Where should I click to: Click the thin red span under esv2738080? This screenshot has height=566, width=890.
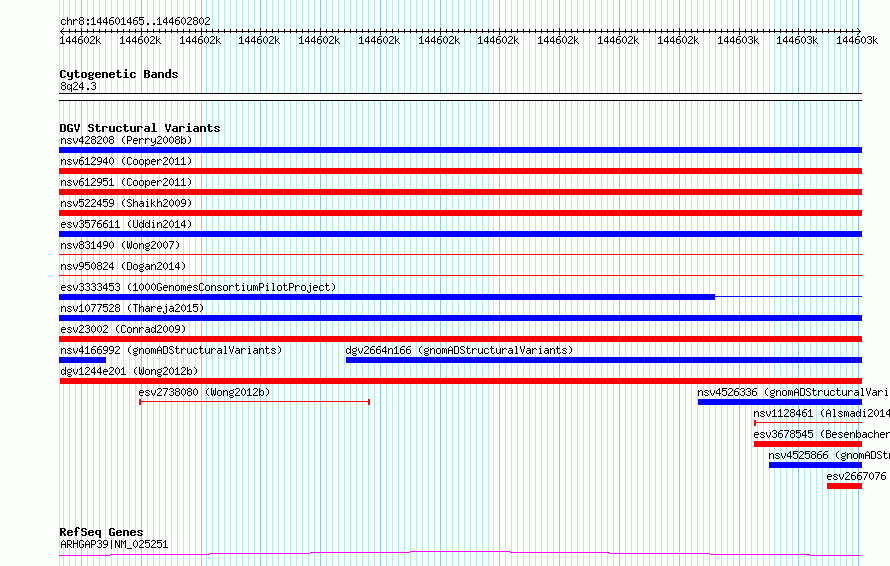coord(255,402)
